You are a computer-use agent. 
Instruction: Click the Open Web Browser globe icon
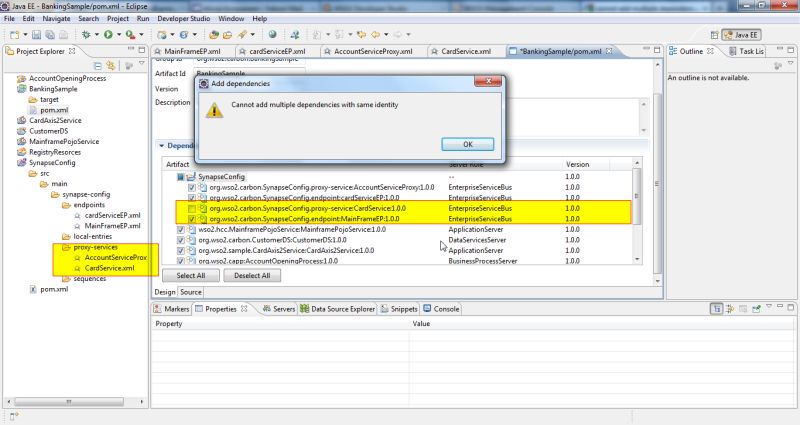pos(272,35)
